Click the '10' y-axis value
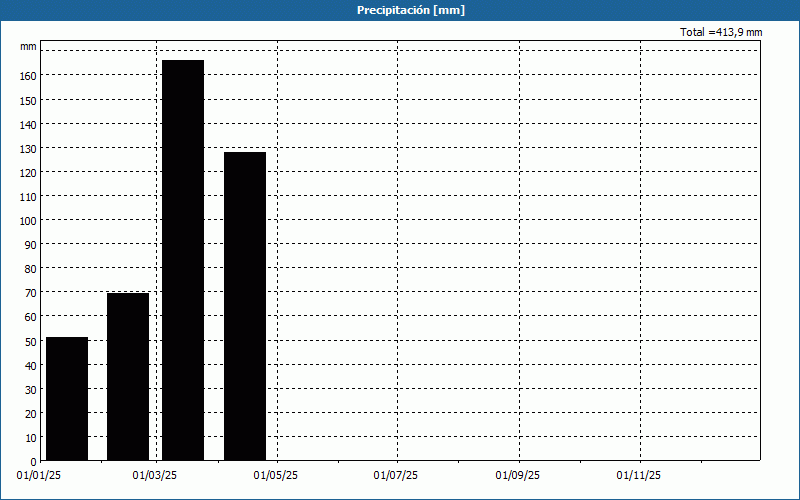This screenshot has width=800, height=500. coord(31,438)
